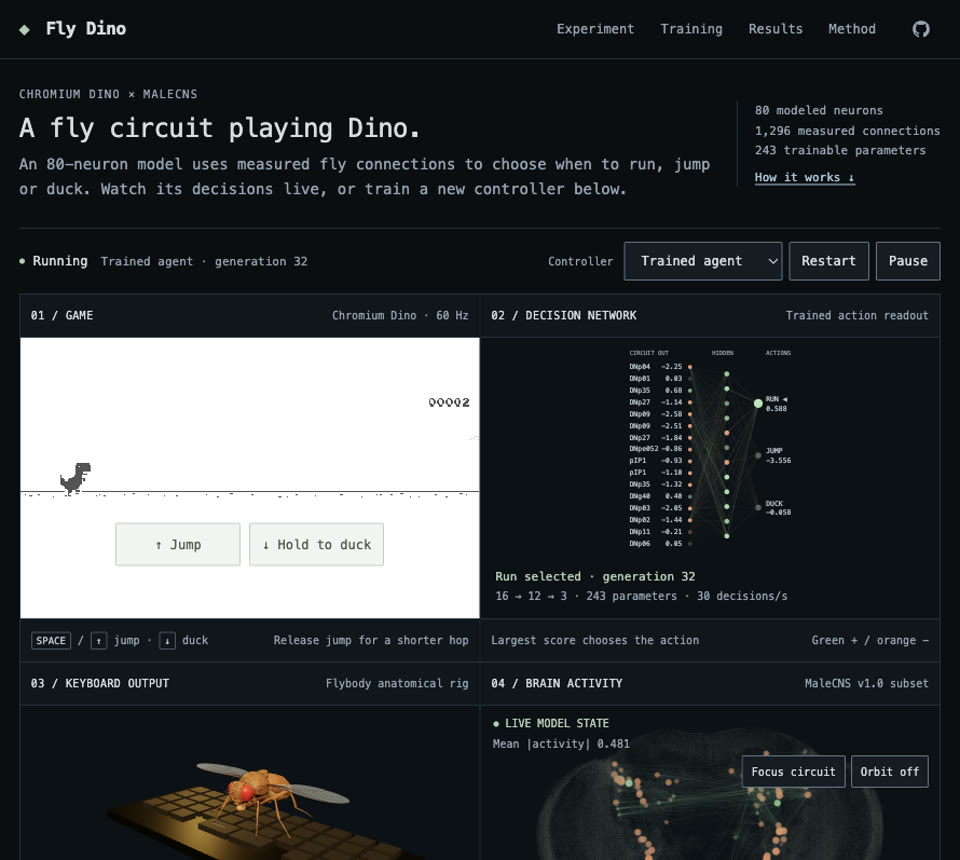Viewport: 960px width, 860px height.
Task: Click the JUMP action output node
Action: [758, 455]
